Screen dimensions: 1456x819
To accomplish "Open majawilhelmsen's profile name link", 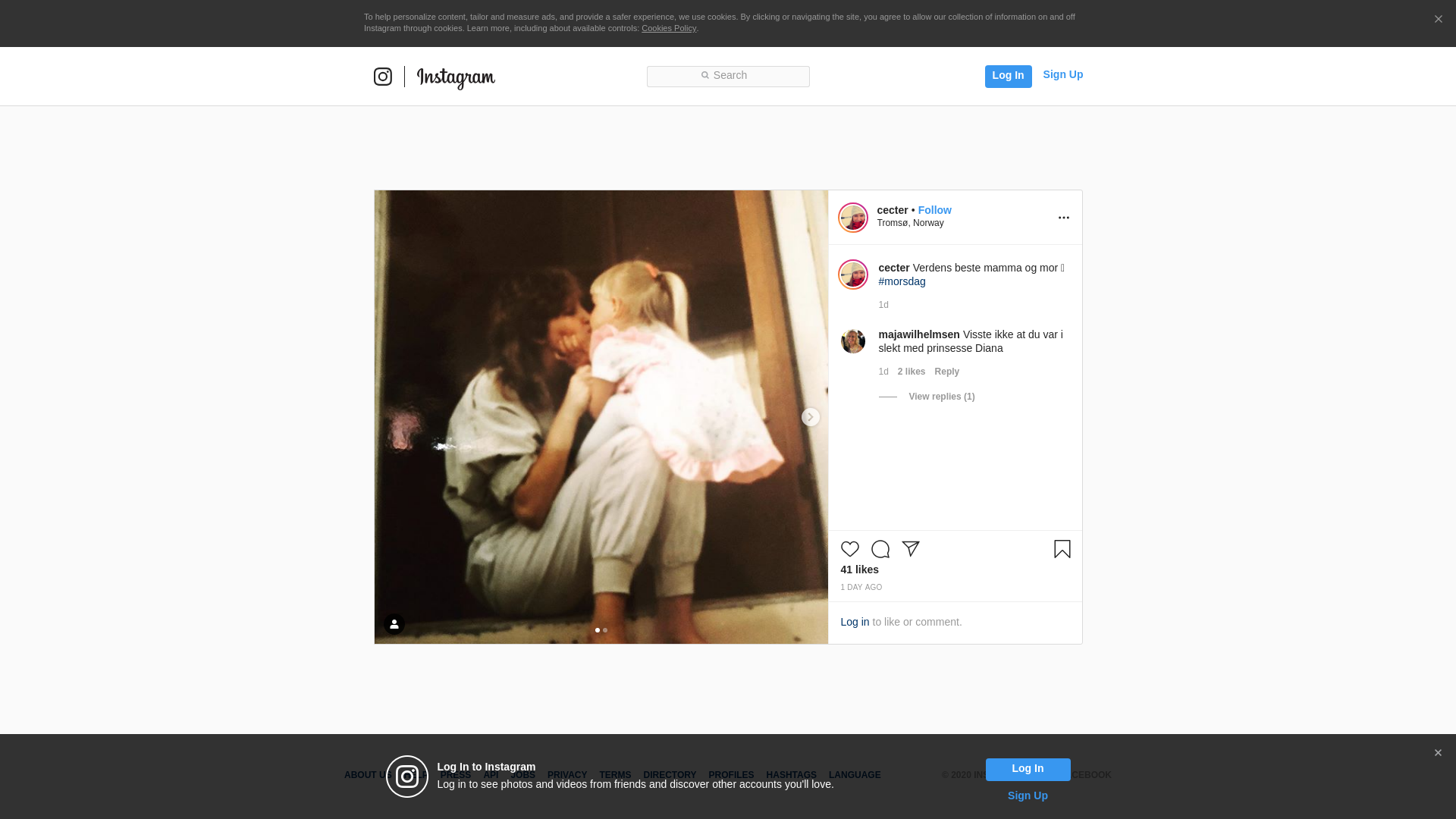I will [x=918, y=334].
